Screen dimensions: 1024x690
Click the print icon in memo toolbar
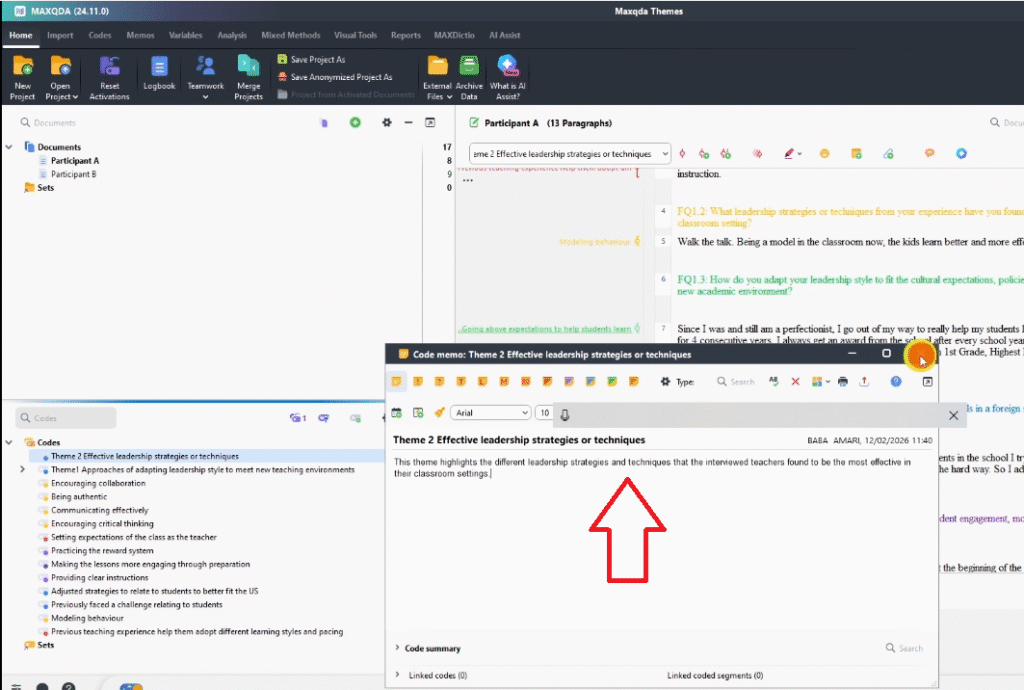843,382
